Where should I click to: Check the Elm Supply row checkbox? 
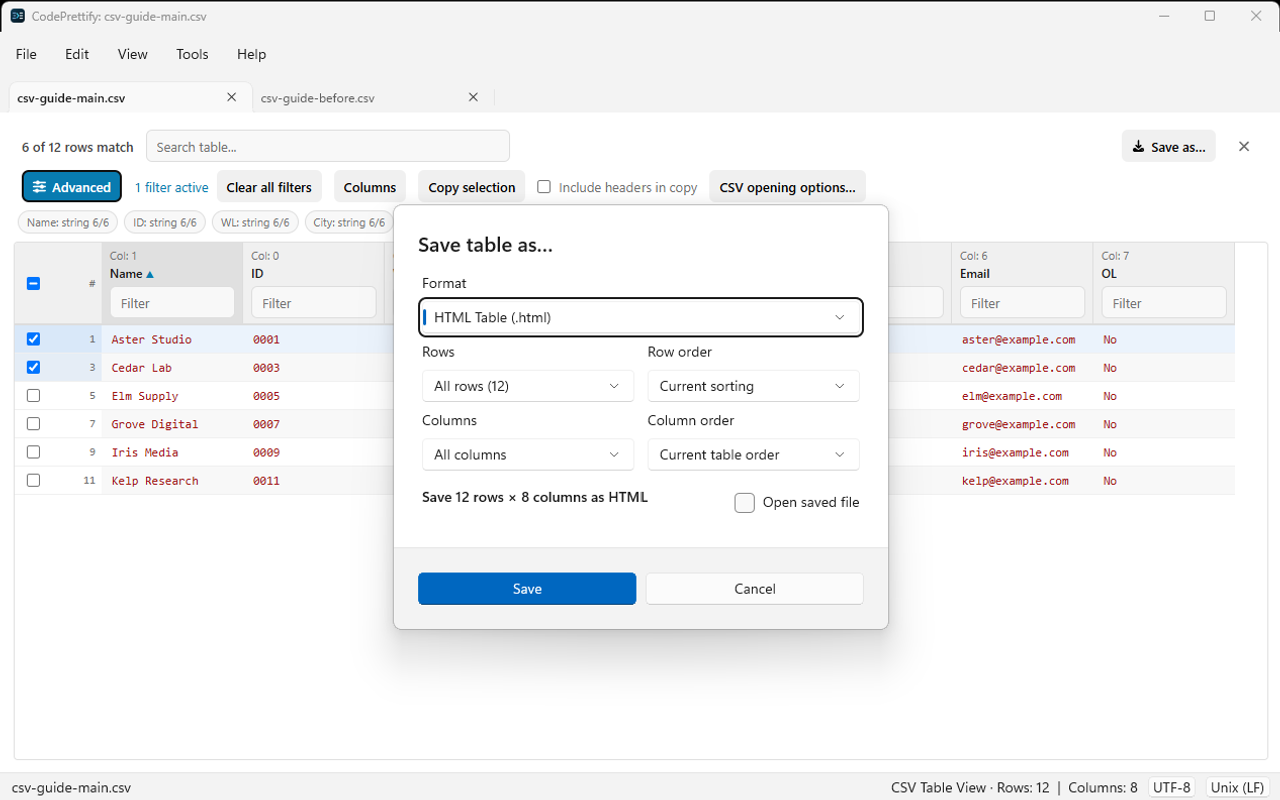tap(33, 396)
